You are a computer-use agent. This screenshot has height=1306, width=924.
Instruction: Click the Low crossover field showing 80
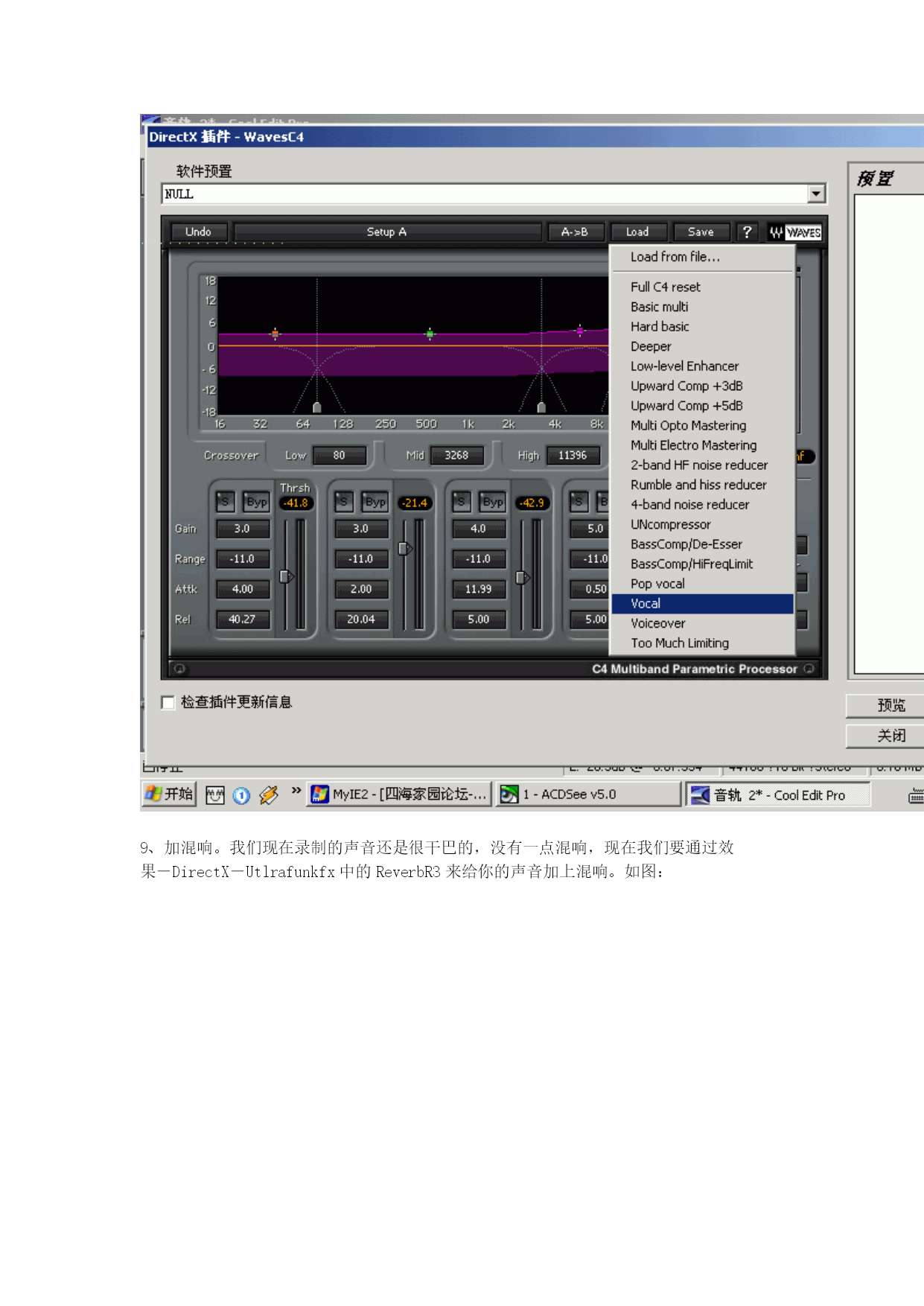[340, 455]
